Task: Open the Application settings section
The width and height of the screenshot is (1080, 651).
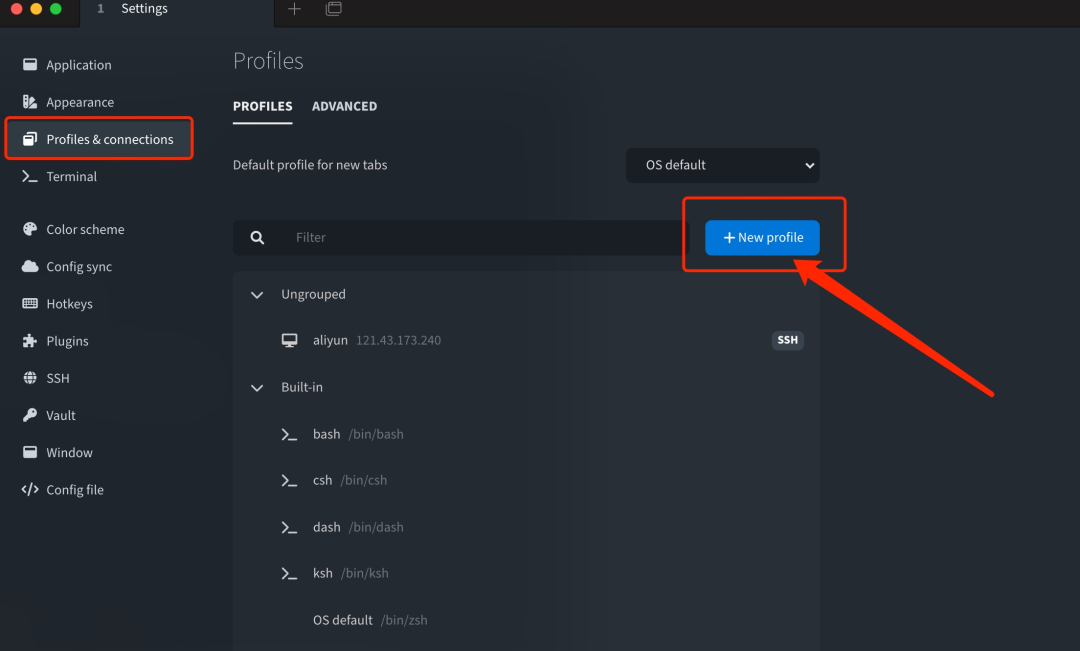Action: pos(79,65)
